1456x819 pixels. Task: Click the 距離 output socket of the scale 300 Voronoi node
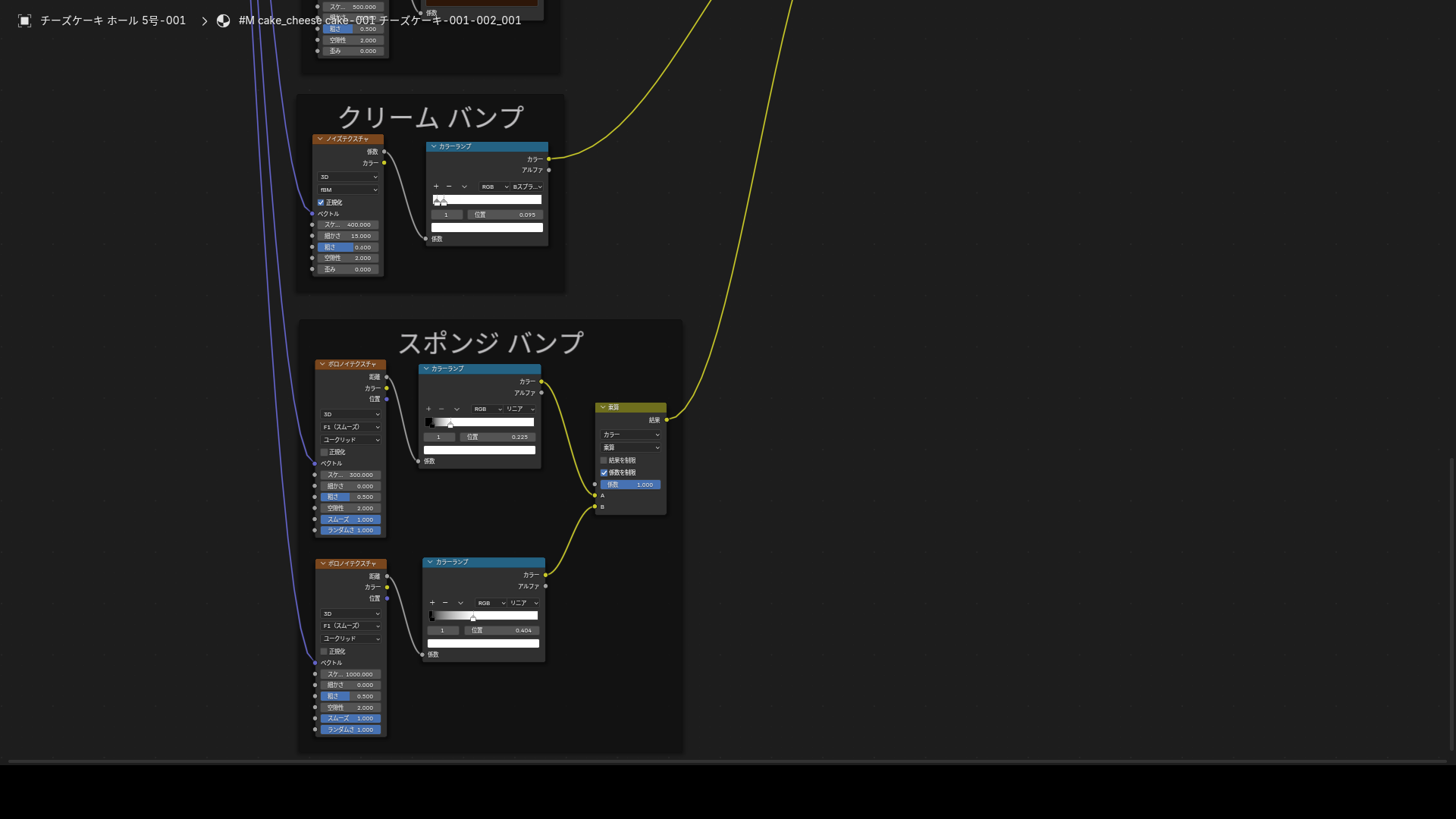(x=387, y=377)
